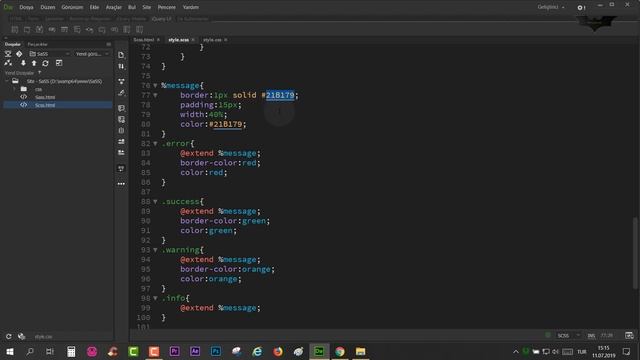Screen dimensions: 640x360
Task: Toggle INS insert mode in status bar
Action: tap(591, 336)
